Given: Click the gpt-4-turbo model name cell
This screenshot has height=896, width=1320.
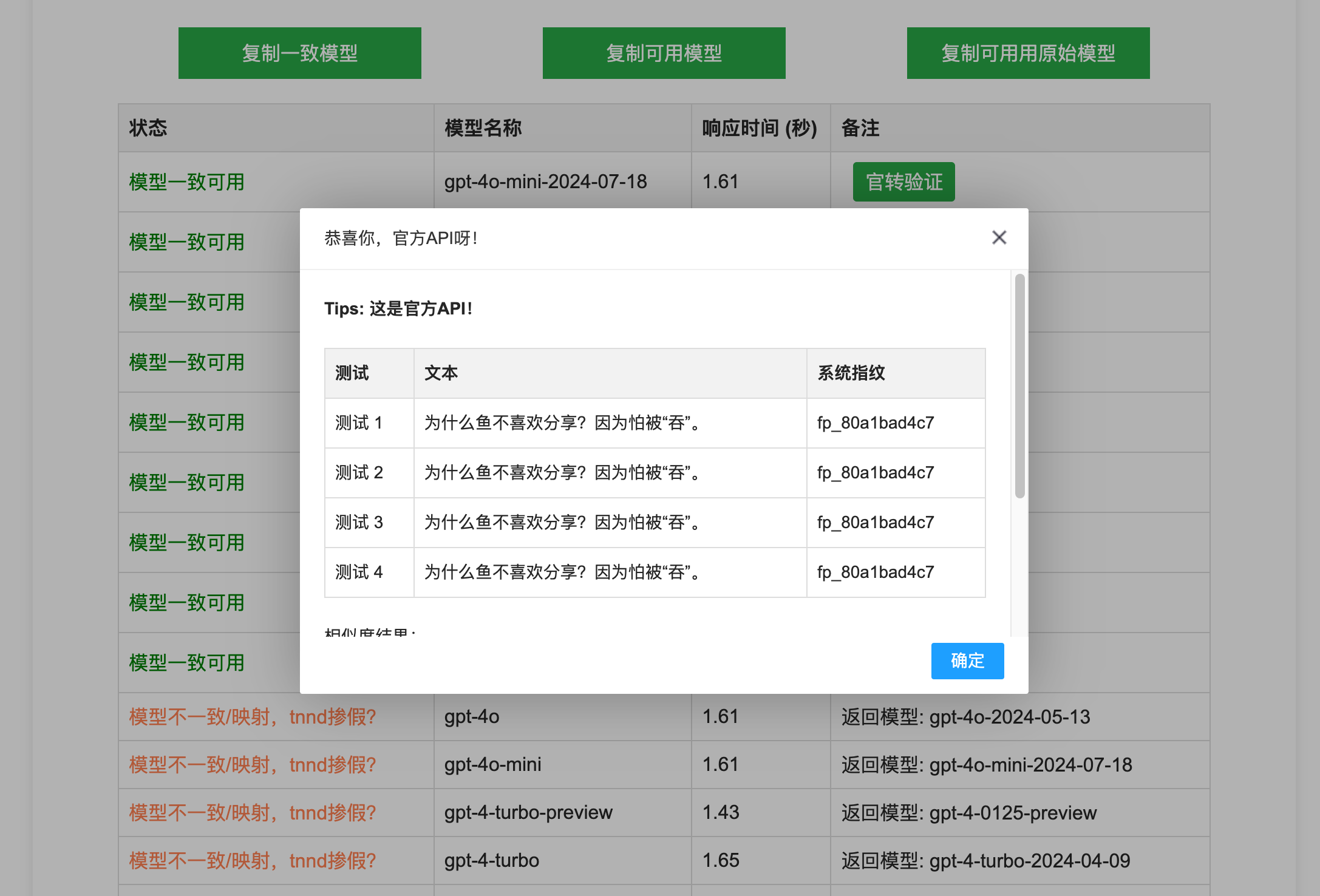Looking at the screenshot, I should pos(562,861).
